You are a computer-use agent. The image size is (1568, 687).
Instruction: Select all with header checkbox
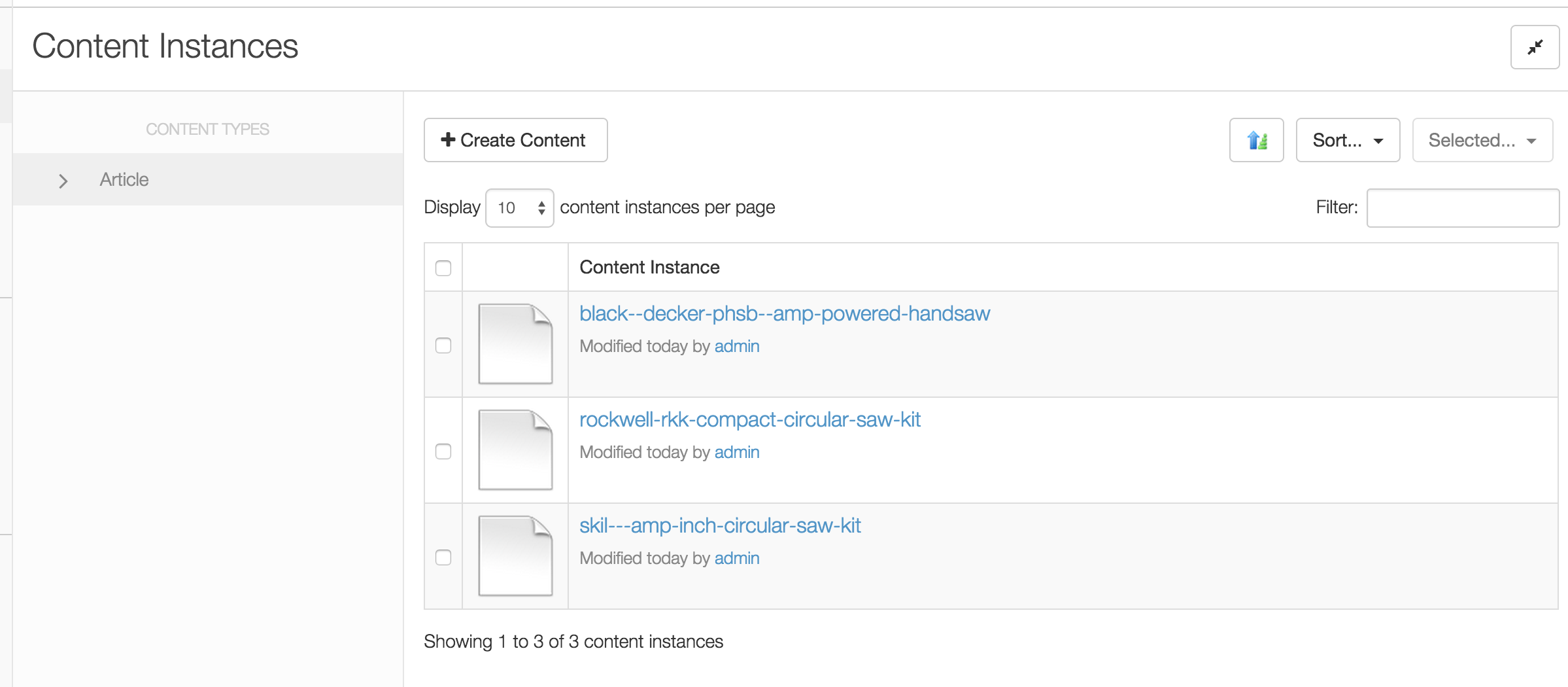tap(443, 268)
